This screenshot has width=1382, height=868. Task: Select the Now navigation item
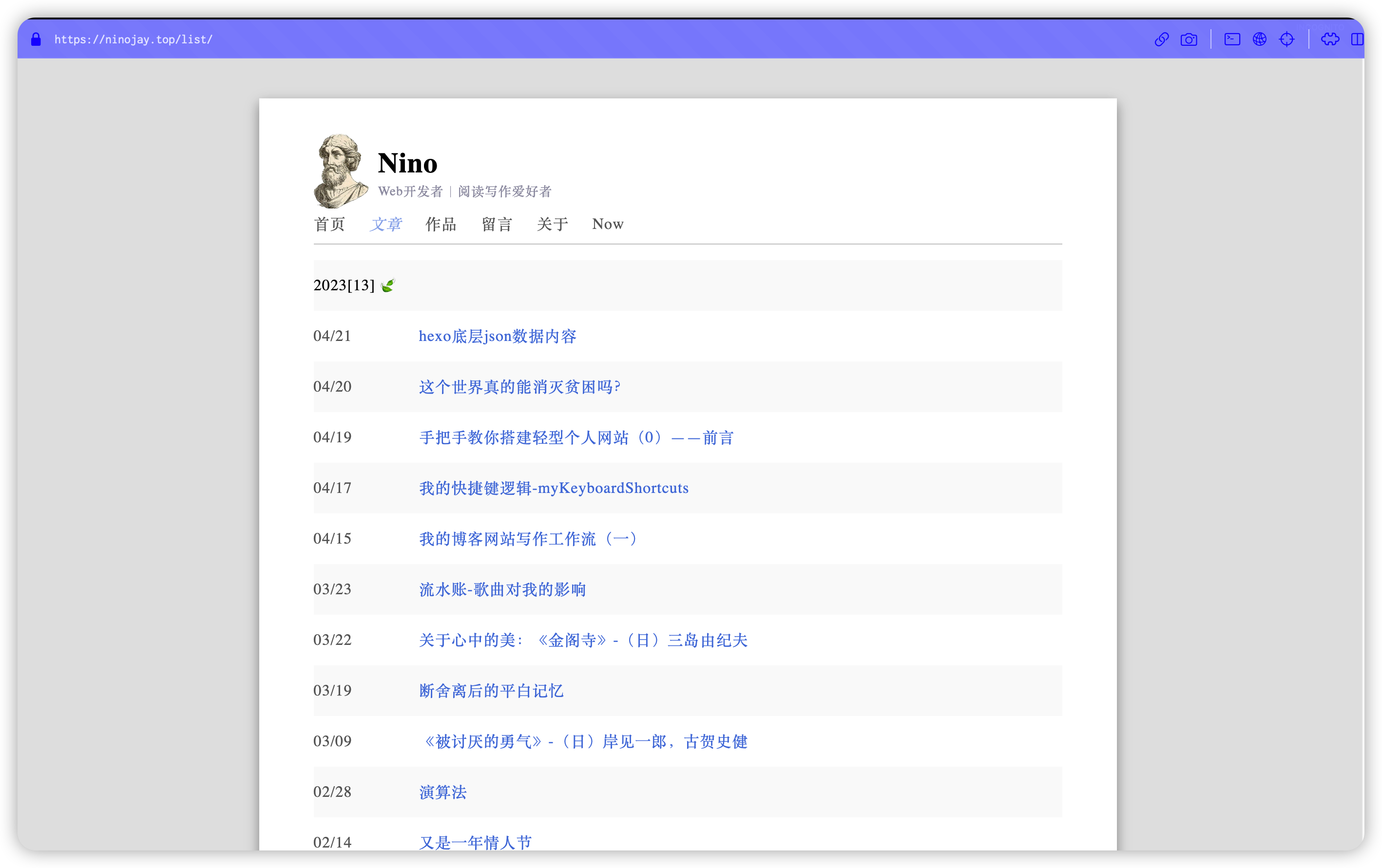608,225
